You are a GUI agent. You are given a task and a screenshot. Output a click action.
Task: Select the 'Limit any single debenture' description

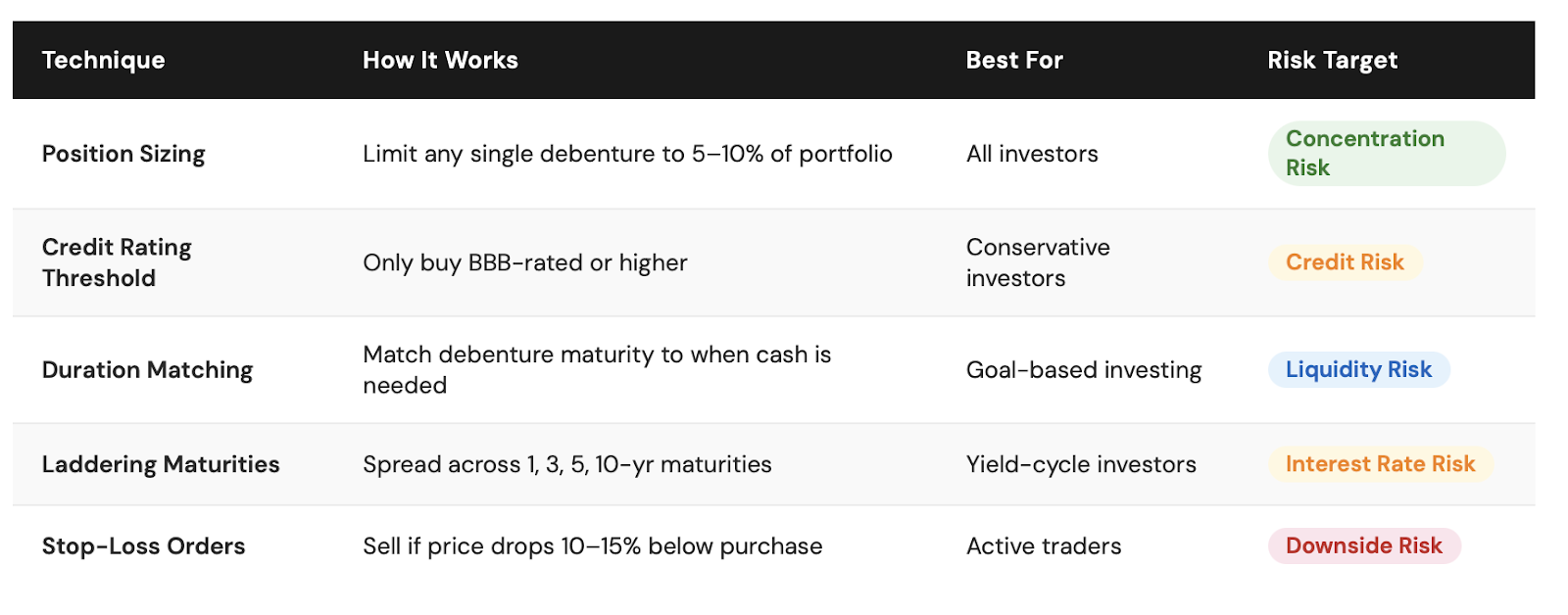(627, 155)
